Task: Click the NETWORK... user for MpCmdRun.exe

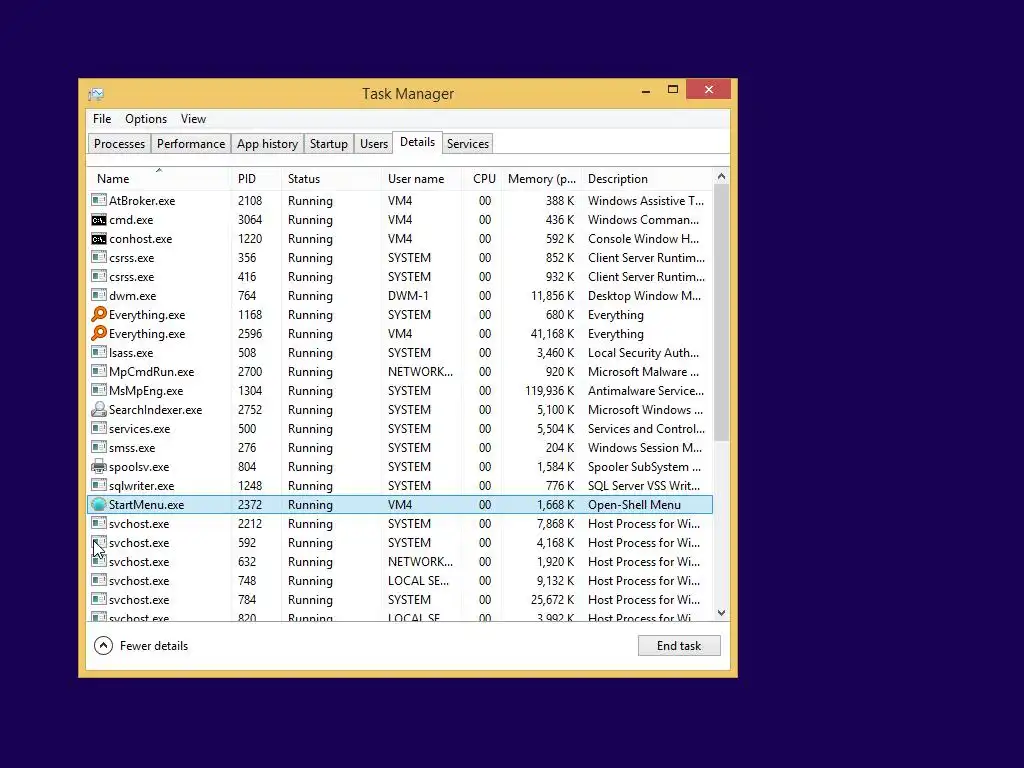Action: coord(420,372)
